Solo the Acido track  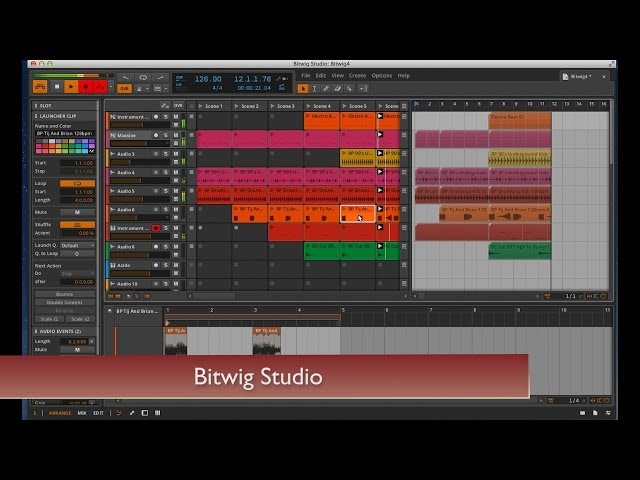point(166,265)
